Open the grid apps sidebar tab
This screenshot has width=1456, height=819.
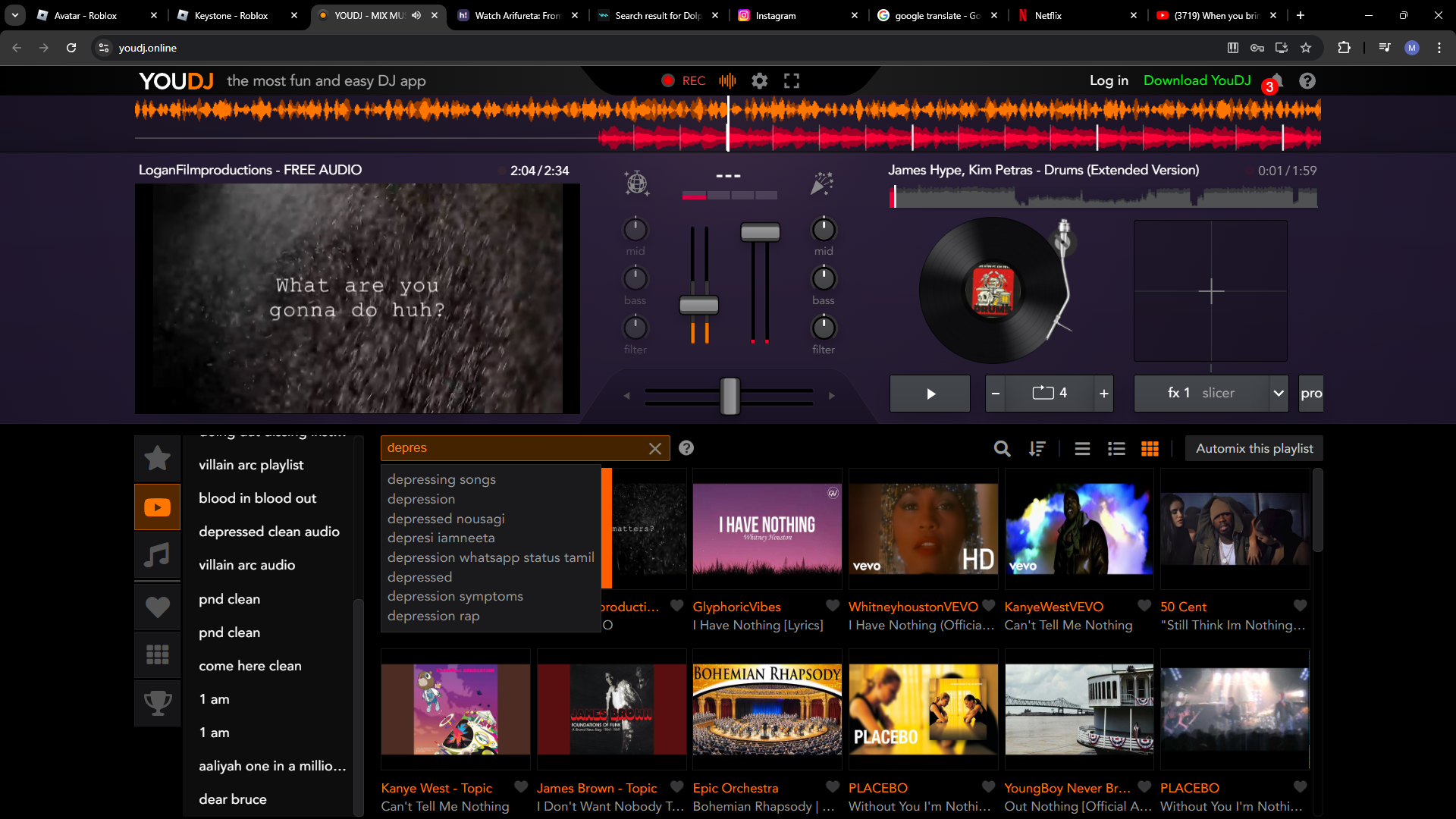tap(158, 654)
